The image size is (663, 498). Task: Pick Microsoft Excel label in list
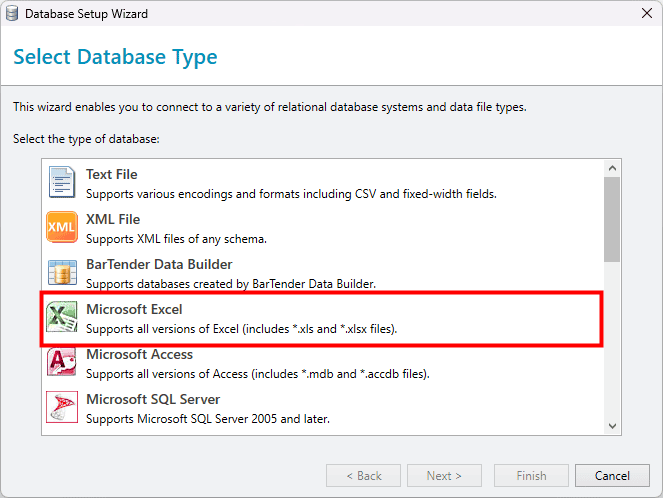pyautogui.click(x=134, y=309)
